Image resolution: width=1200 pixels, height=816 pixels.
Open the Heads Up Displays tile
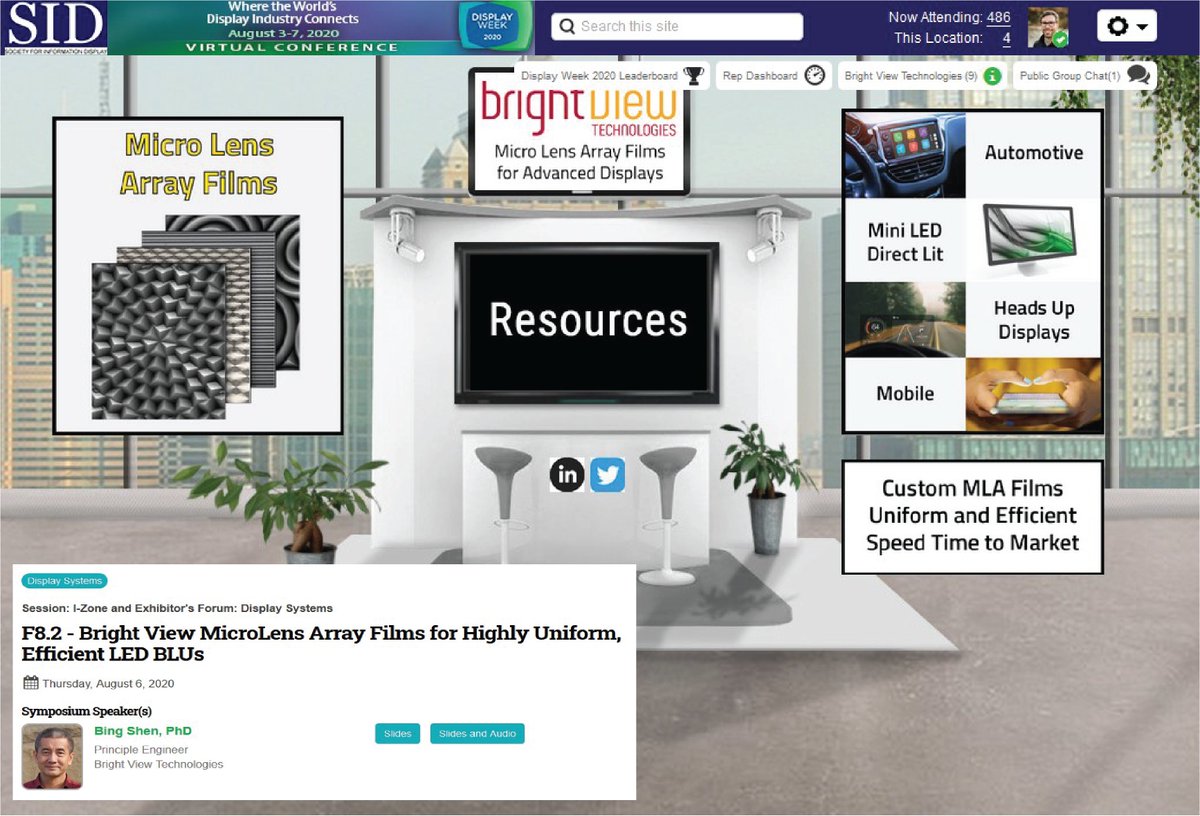pos(1034,320)
